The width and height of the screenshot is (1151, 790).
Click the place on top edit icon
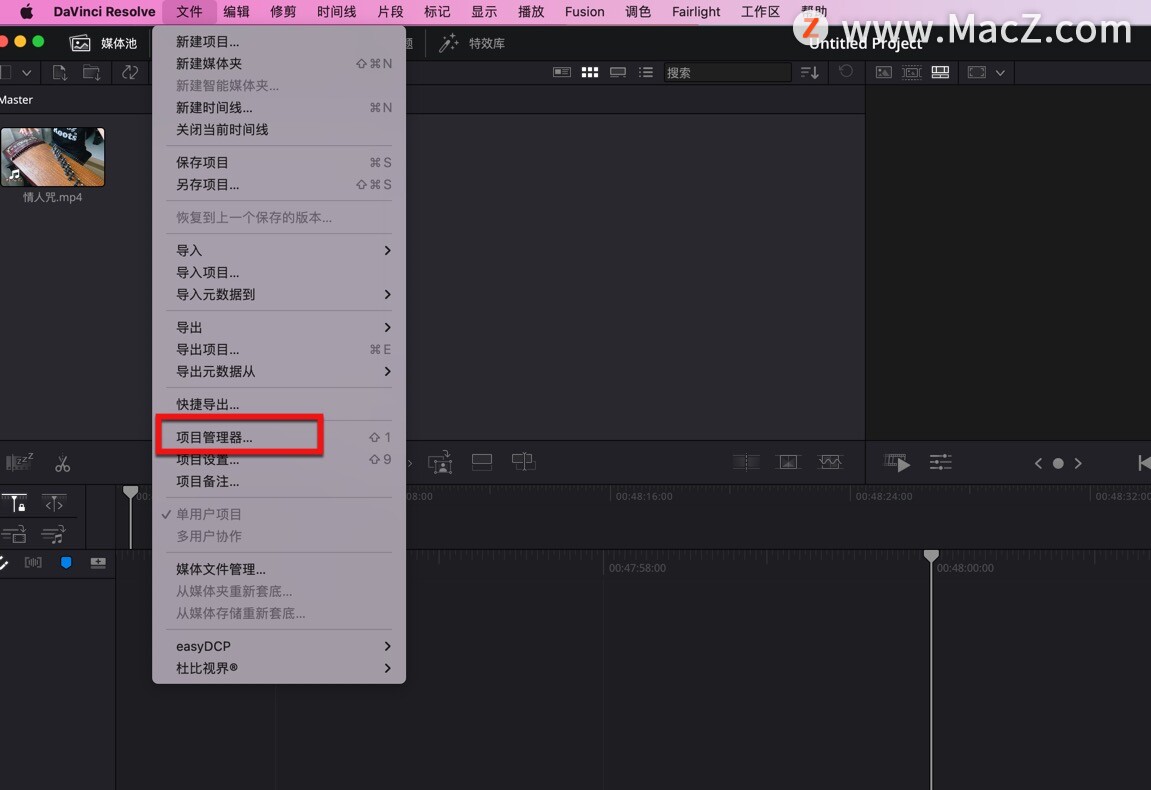click(x=482, y=462)
